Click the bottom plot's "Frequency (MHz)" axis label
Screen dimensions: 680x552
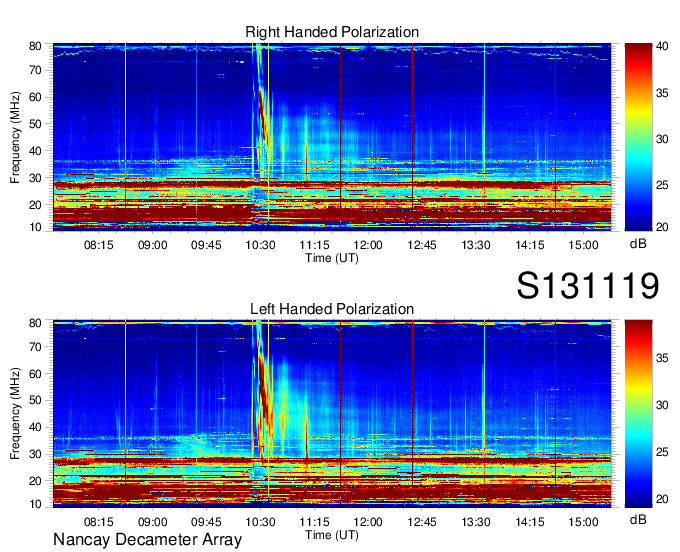[15, 413]
